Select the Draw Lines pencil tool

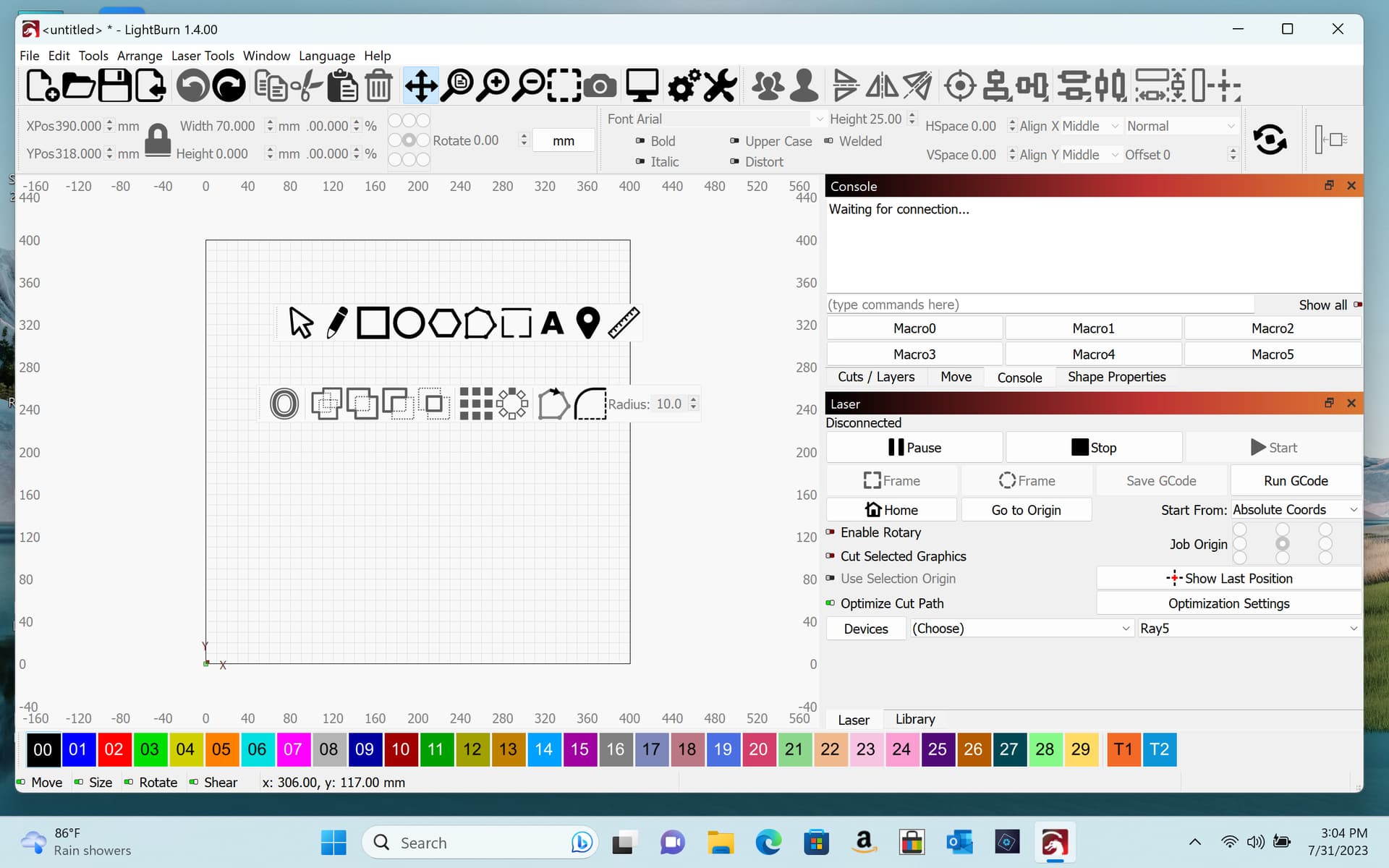click(336, 323)
